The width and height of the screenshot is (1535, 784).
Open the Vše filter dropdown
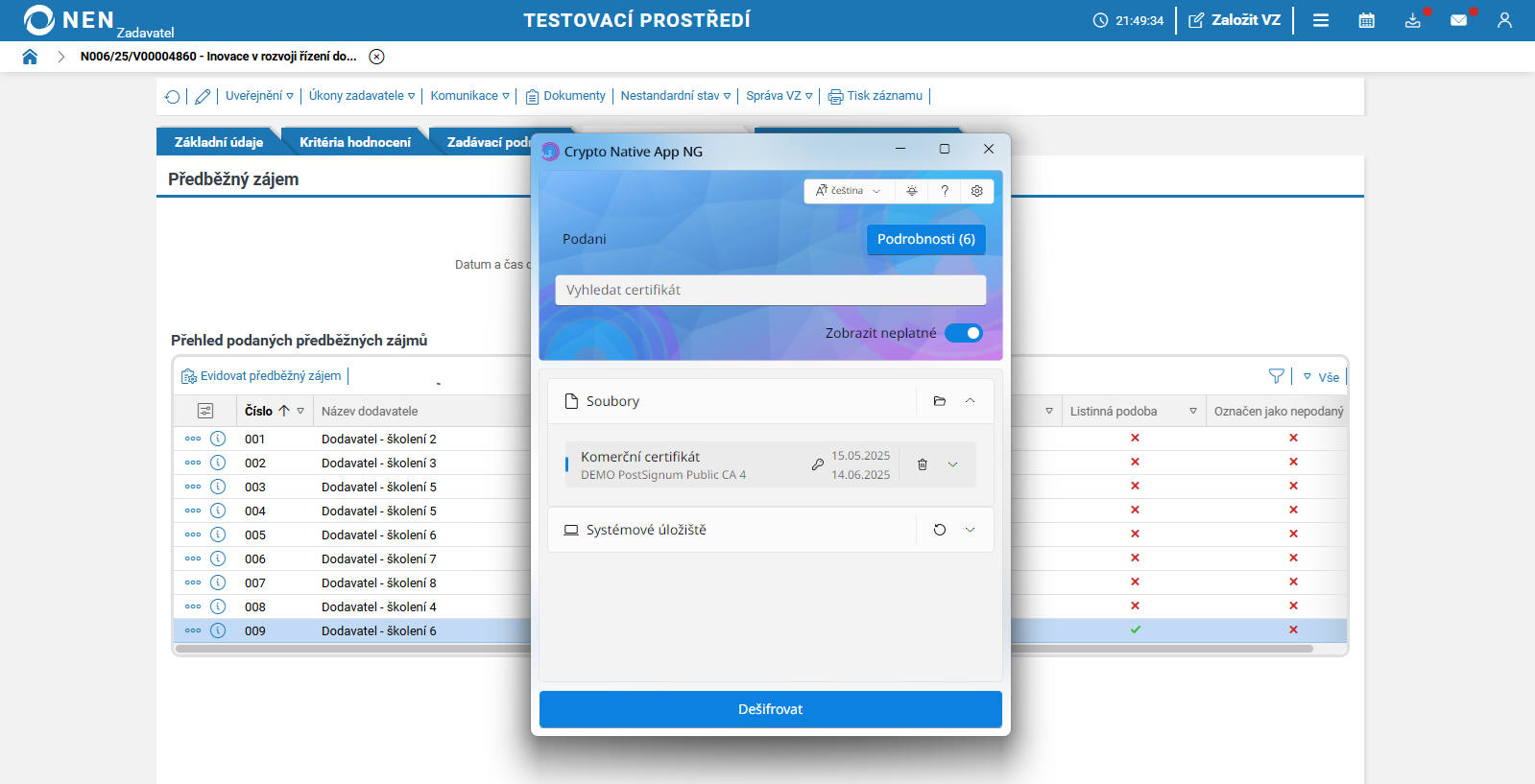click(1321, 377)
